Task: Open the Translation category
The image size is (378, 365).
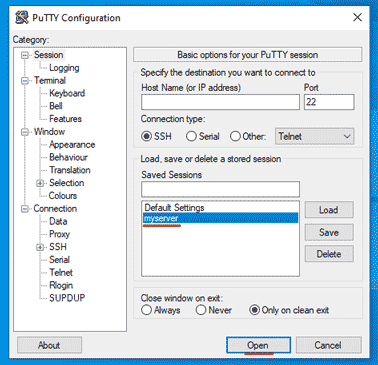Action: point(70,170)
